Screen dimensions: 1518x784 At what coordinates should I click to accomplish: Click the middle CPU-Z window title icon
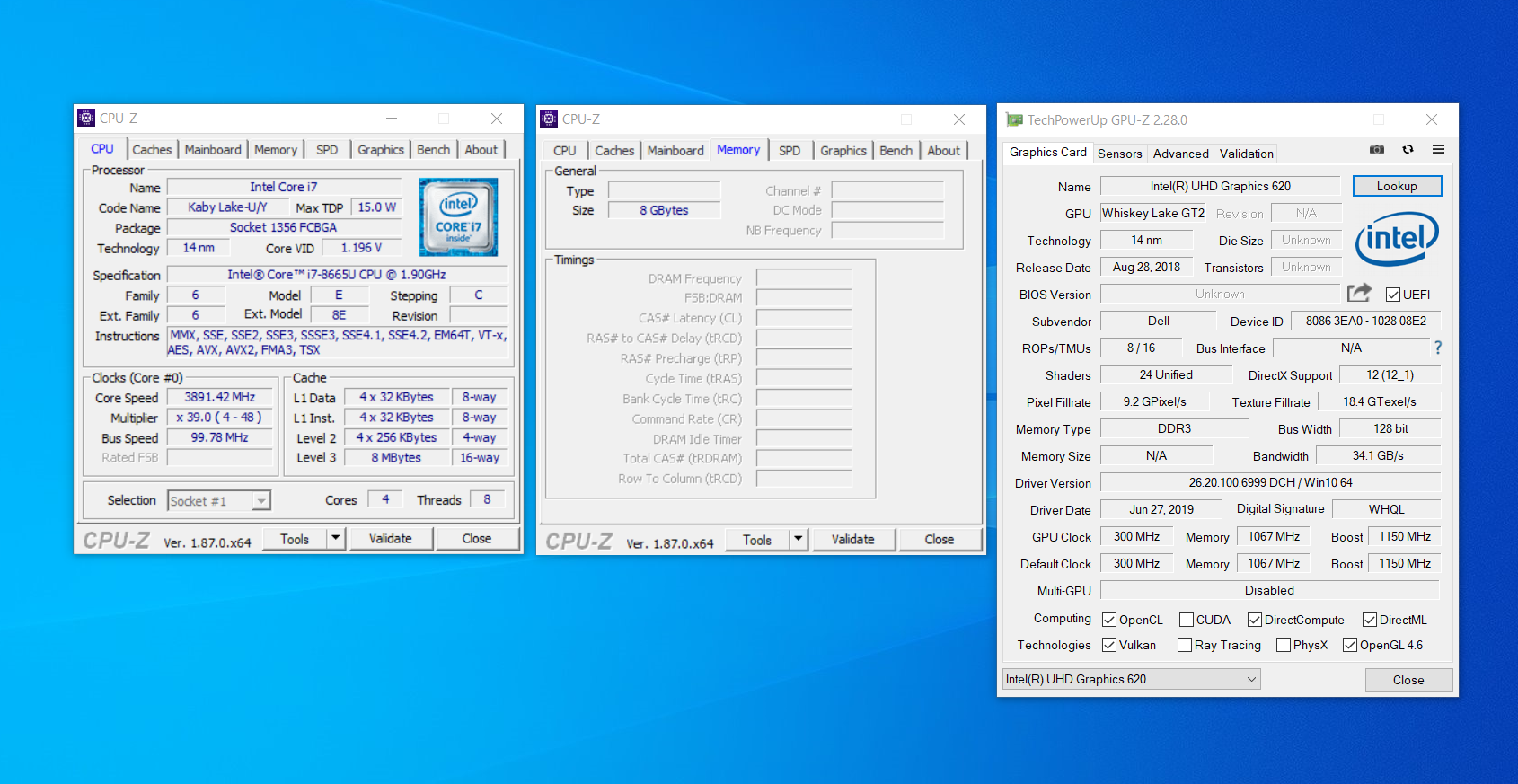[549, 119]
